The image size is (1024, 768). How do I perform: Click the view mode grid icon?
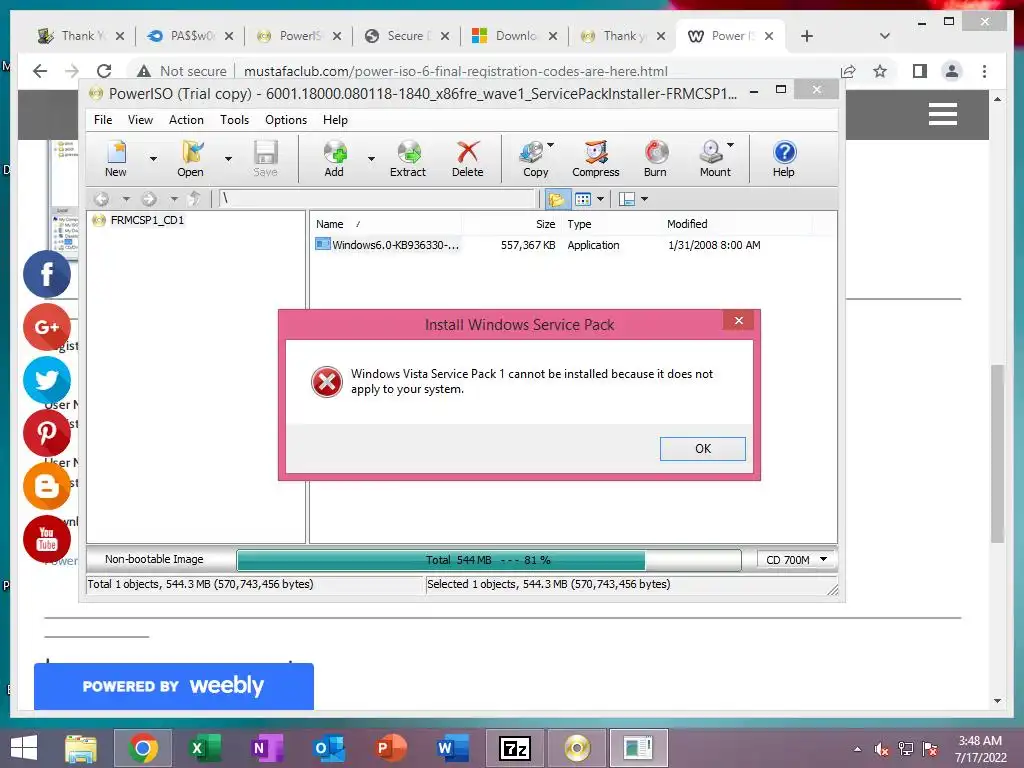pyautogui.click(x=583, y=199)
